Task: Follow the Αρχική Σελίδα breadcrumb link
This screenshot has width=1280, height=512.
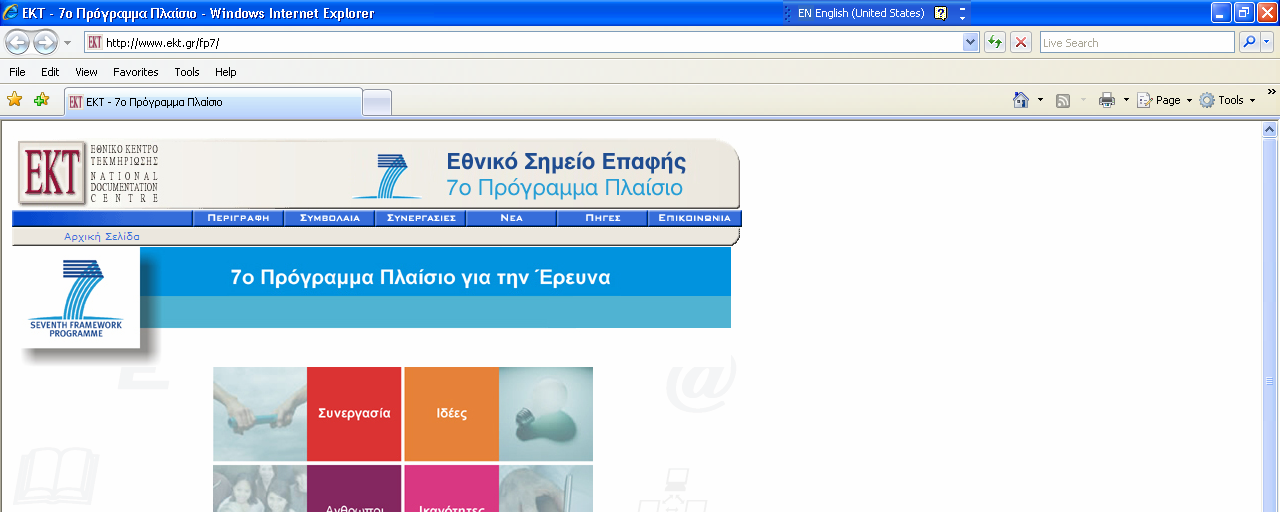Action: tap(102, 237)
